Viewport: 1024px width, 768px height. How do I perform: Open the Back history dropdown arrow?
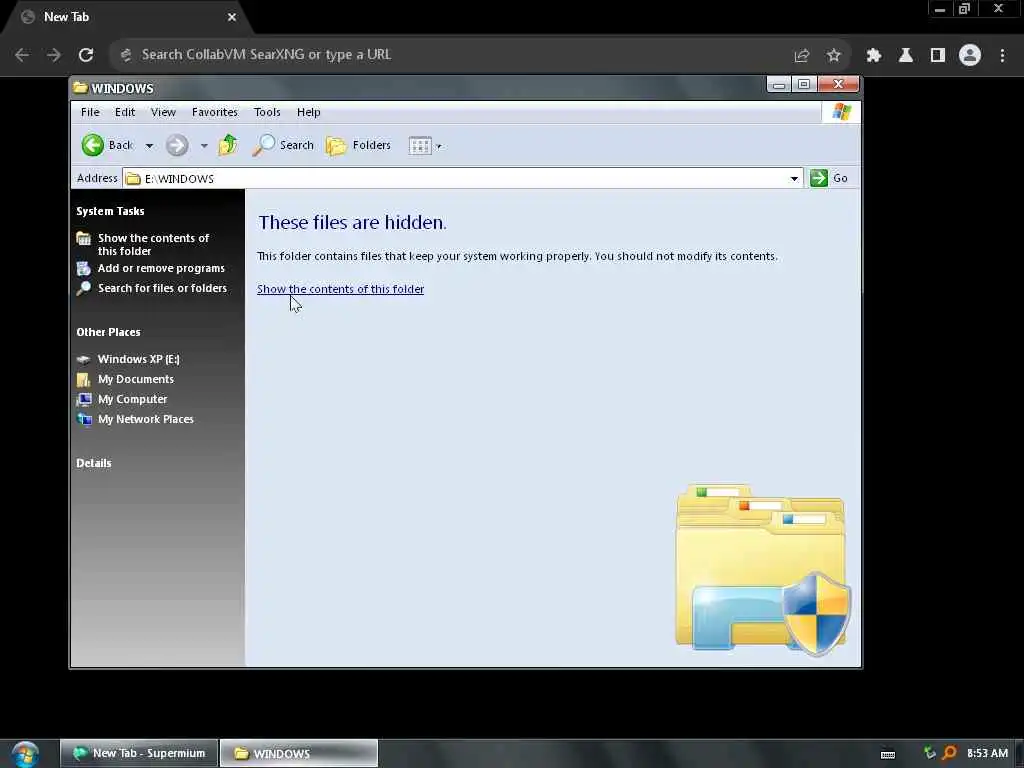pyautogui.click(x=150, y=146)
